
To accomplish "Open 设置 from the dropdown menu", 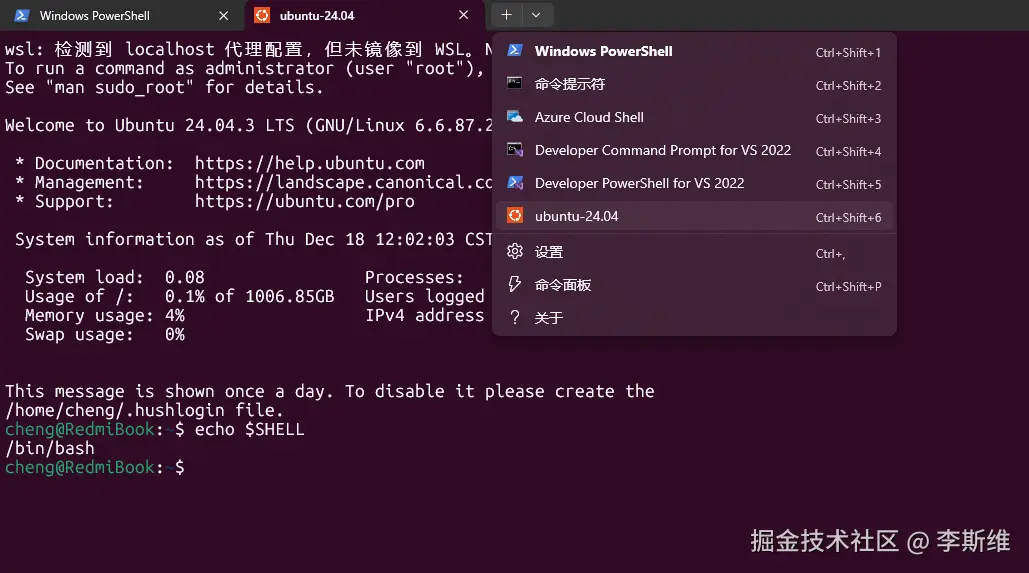I will click(694, 252).
